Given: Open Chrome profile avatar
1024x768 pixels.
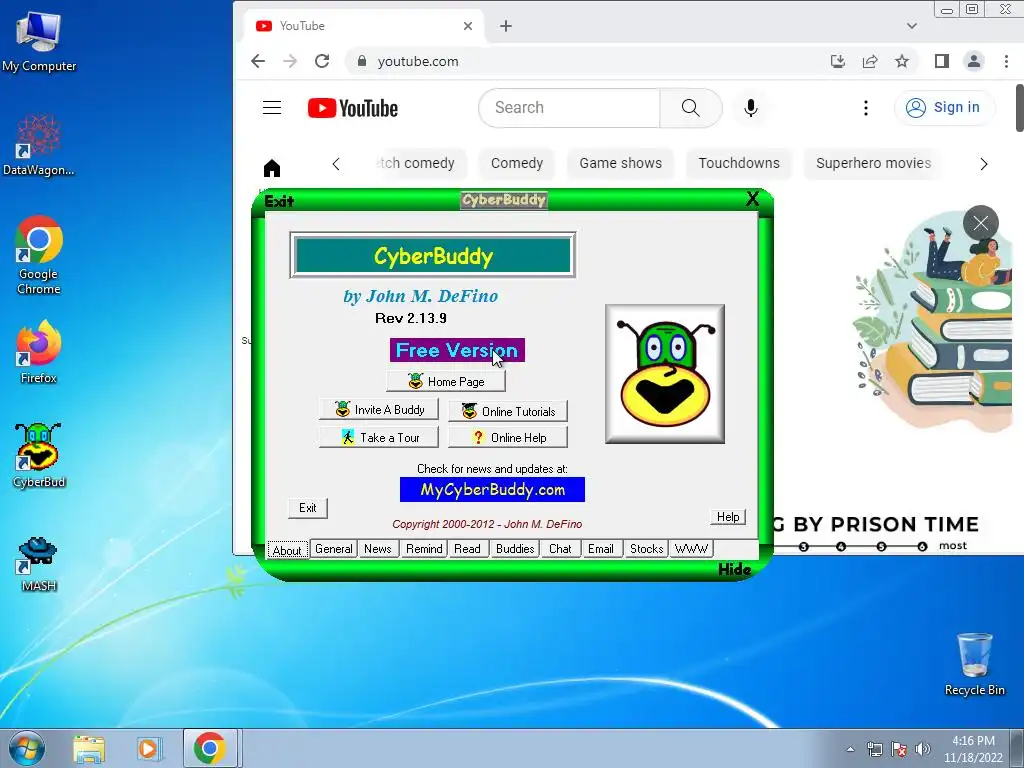Looking at the screenshot, I should pyautogui.click(x=974, y=61).
